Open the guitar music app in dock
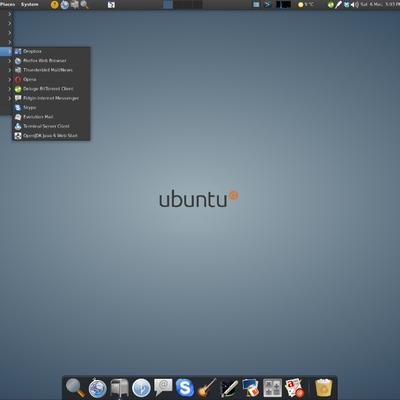 click(x=207, y=388)
